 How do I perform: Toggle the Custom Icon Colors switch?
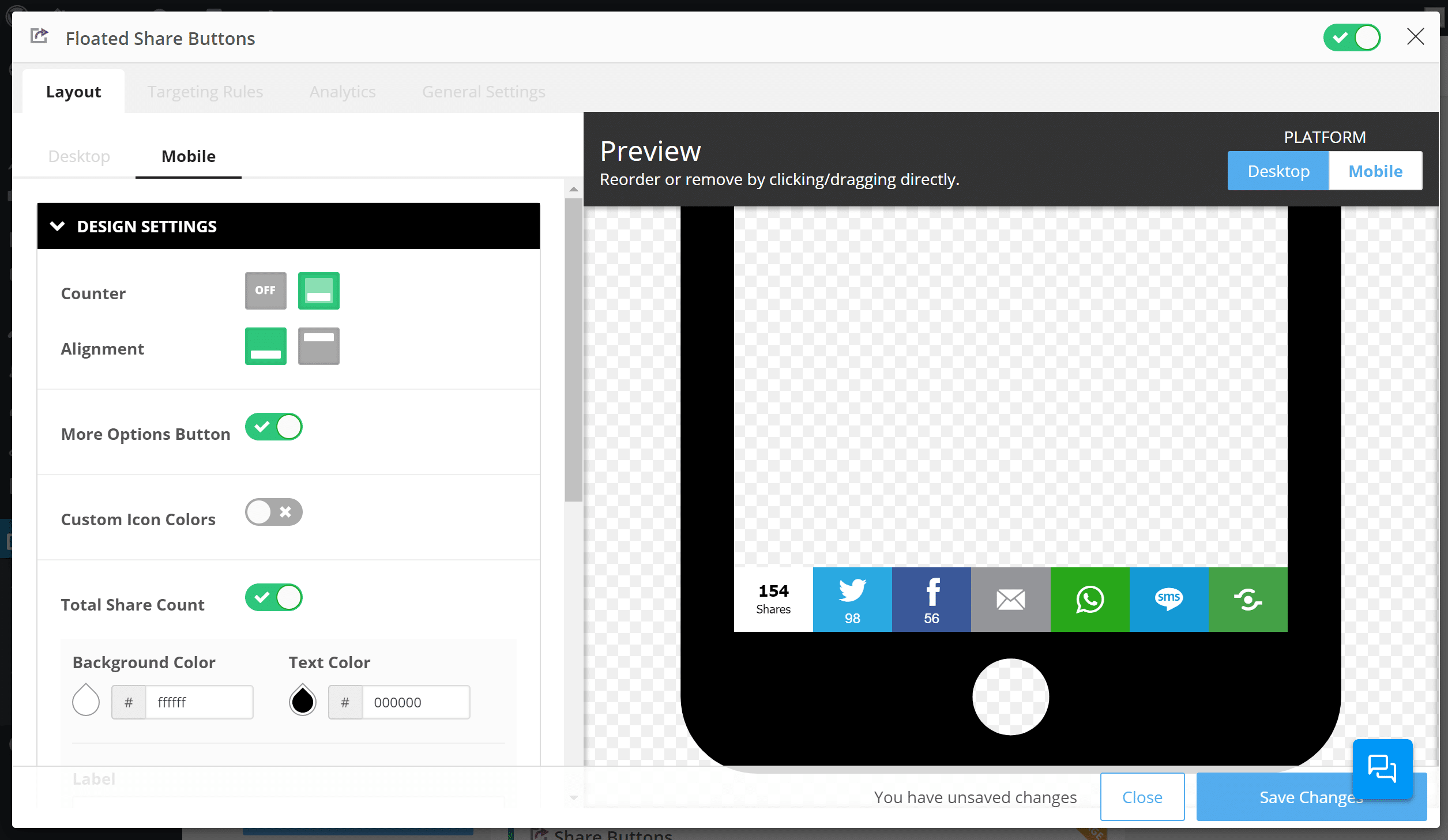tap(274, 512)
